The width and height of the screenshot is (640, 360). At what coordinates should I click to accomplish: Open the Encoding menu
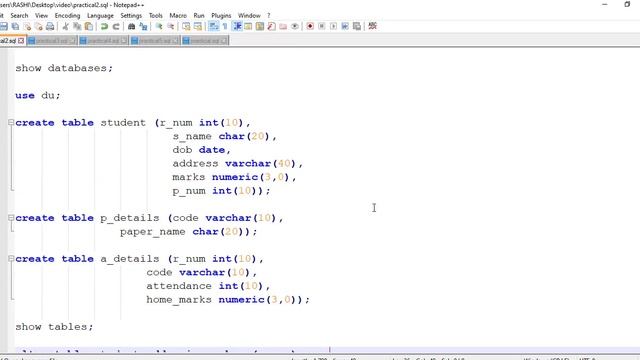(67, 16)
